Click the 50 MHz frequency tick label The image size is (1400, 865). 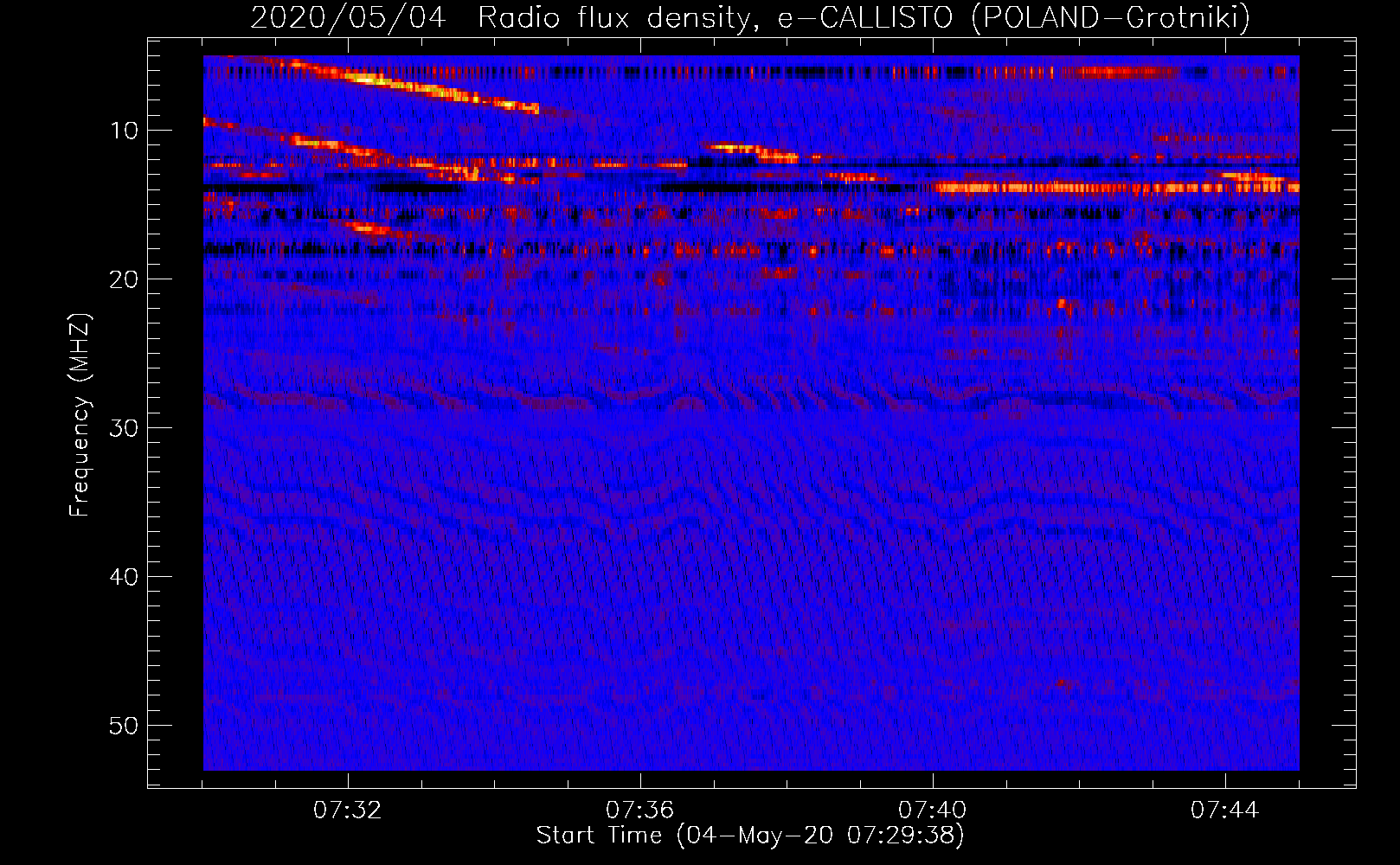pyautogui.click(x=125, y=726)
